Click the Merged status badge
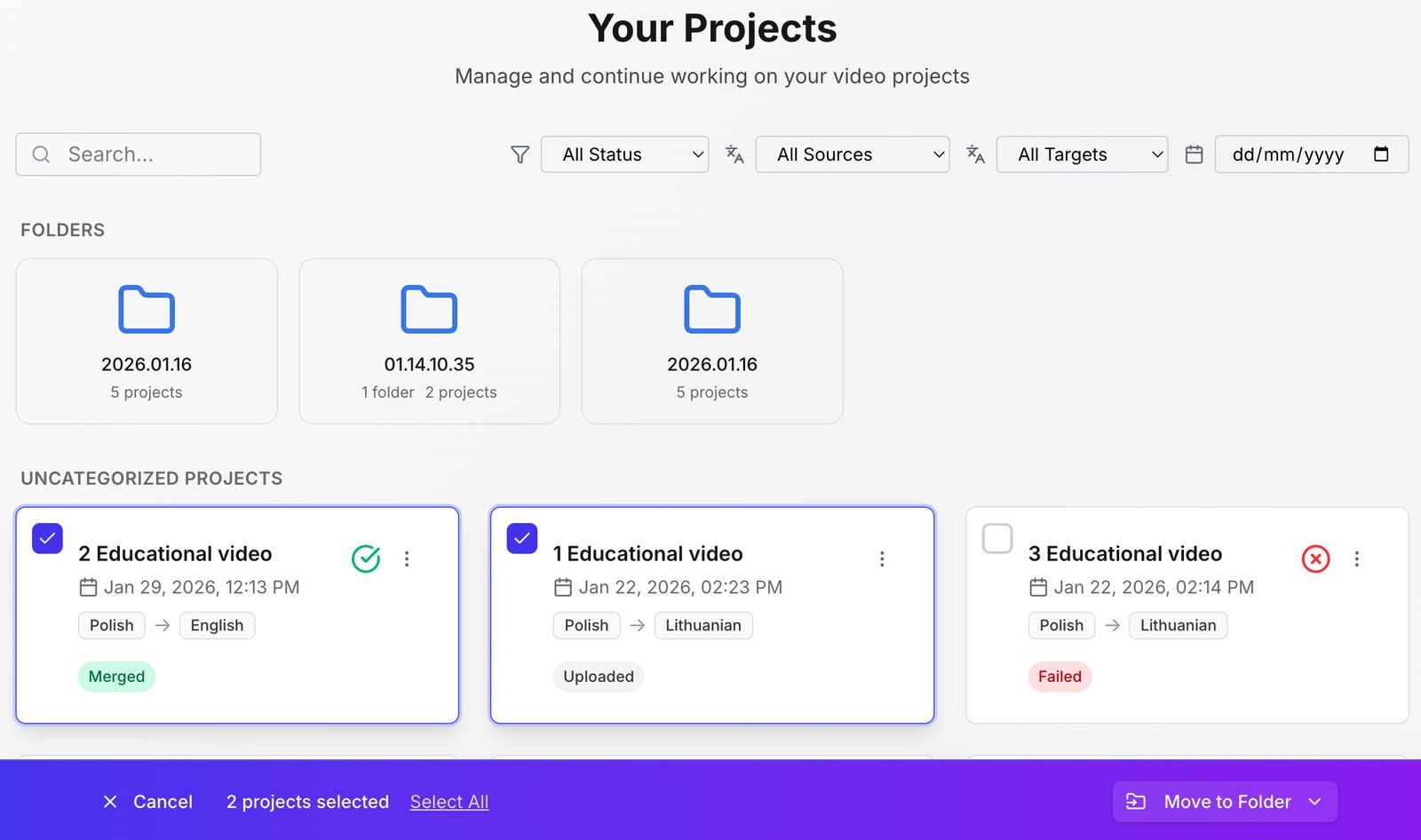The height and width of the screenshot is (840, 1421). (x=116, y=677)
